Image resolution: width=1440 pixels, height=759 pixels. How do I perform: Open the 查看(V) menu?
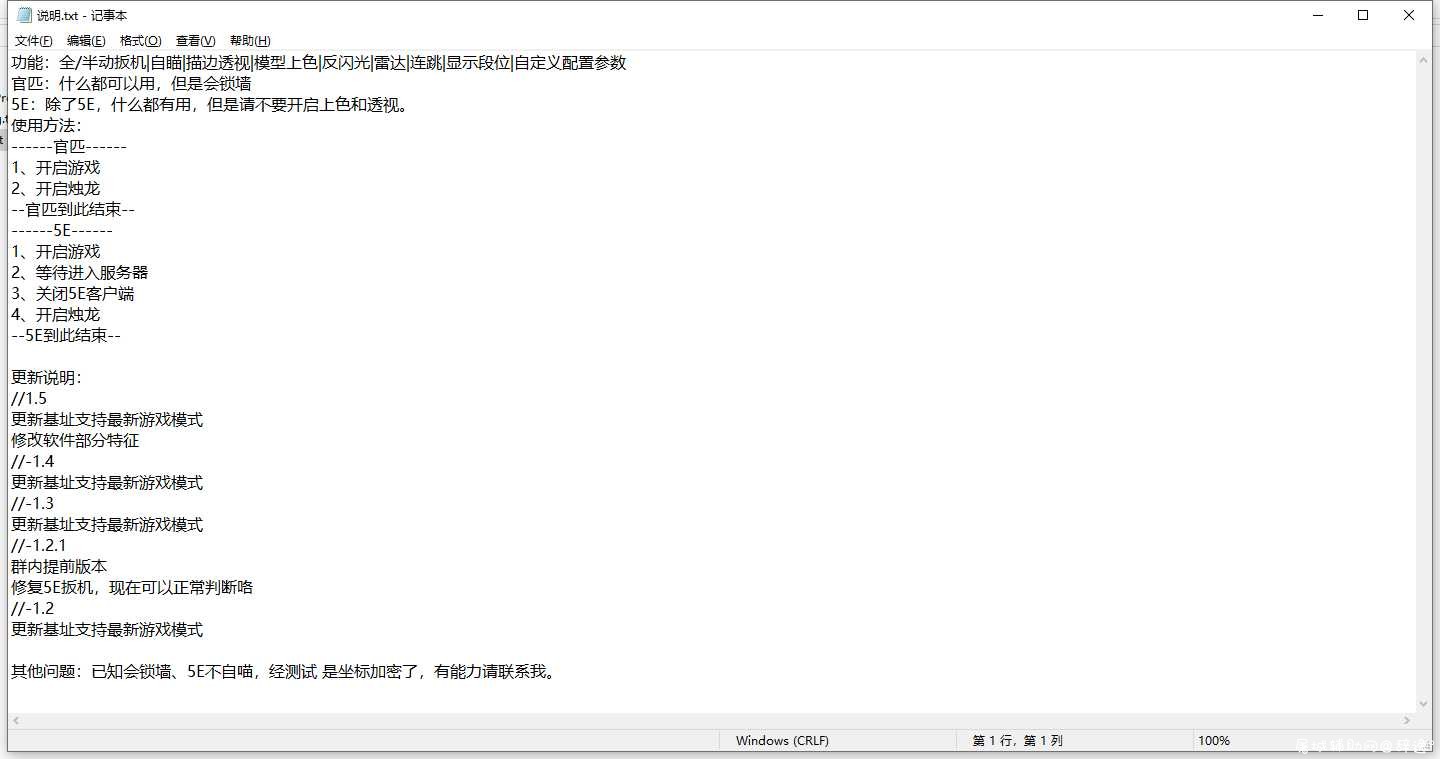195,41
